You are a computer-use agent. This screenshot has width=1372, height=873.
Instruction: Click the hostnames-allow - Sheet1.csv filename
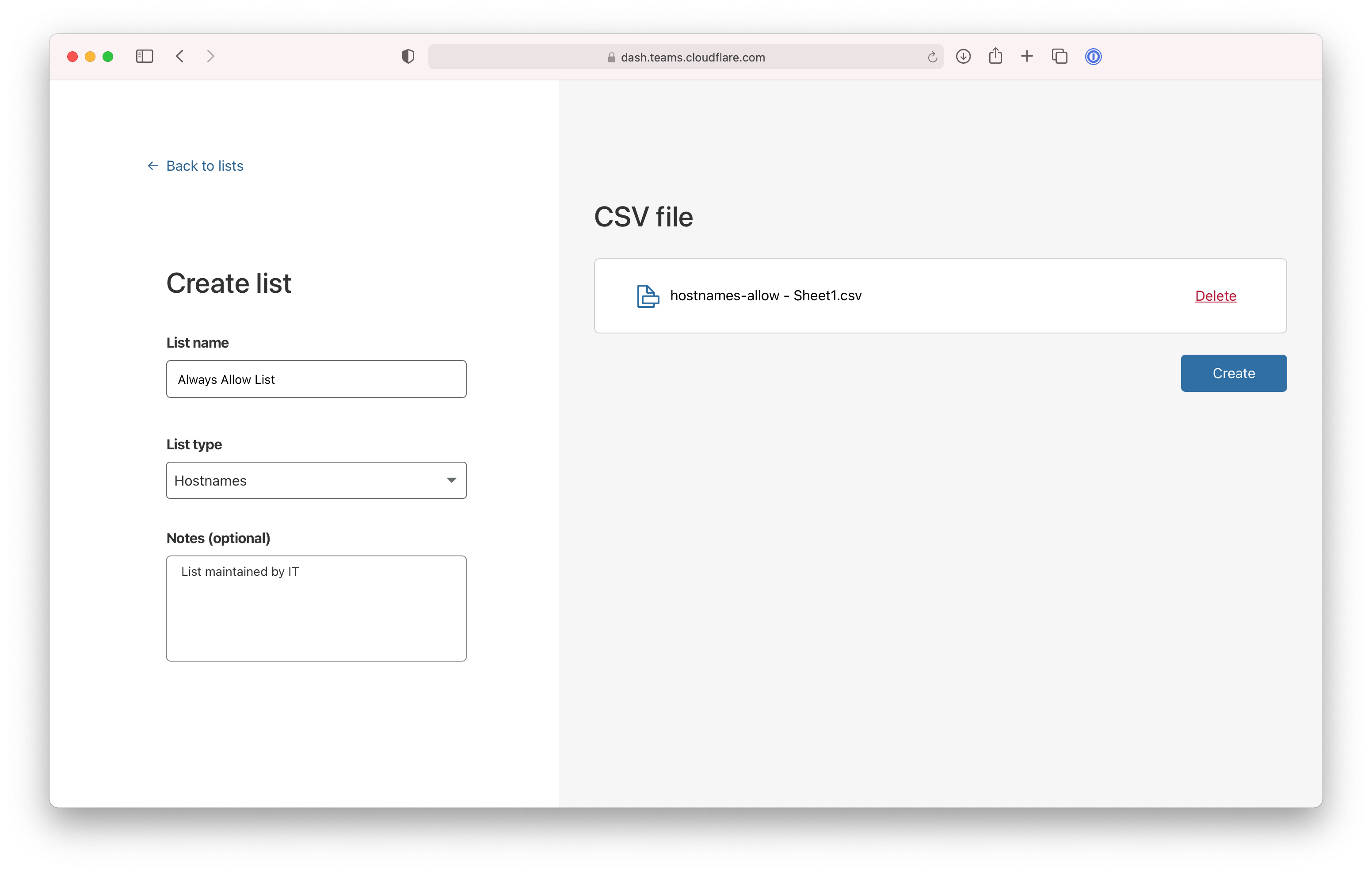[766, 295]
